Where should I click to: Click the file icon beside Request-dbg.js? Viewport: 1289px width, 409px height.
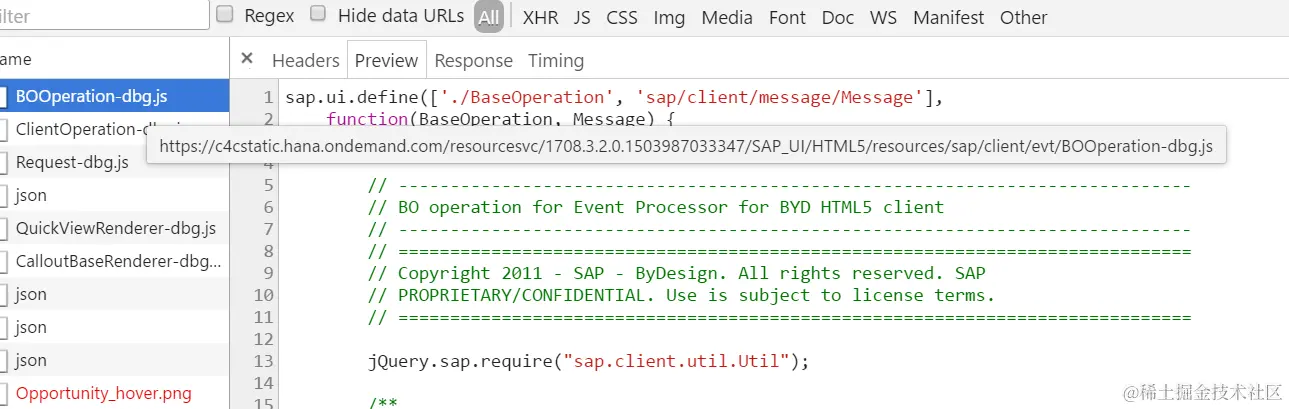(4, 162)
